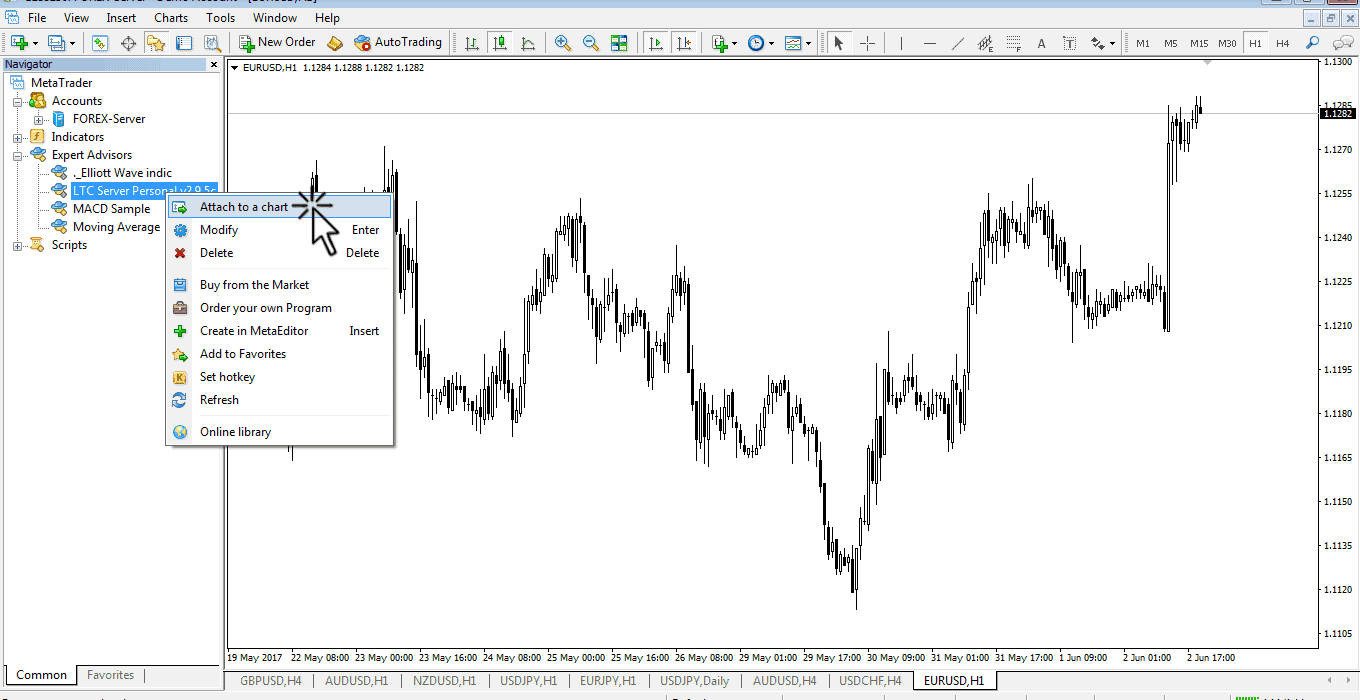Click the Zoom In magnifier icon
The height and width of the screenshot is (700, 1360).
pos(563,43)
